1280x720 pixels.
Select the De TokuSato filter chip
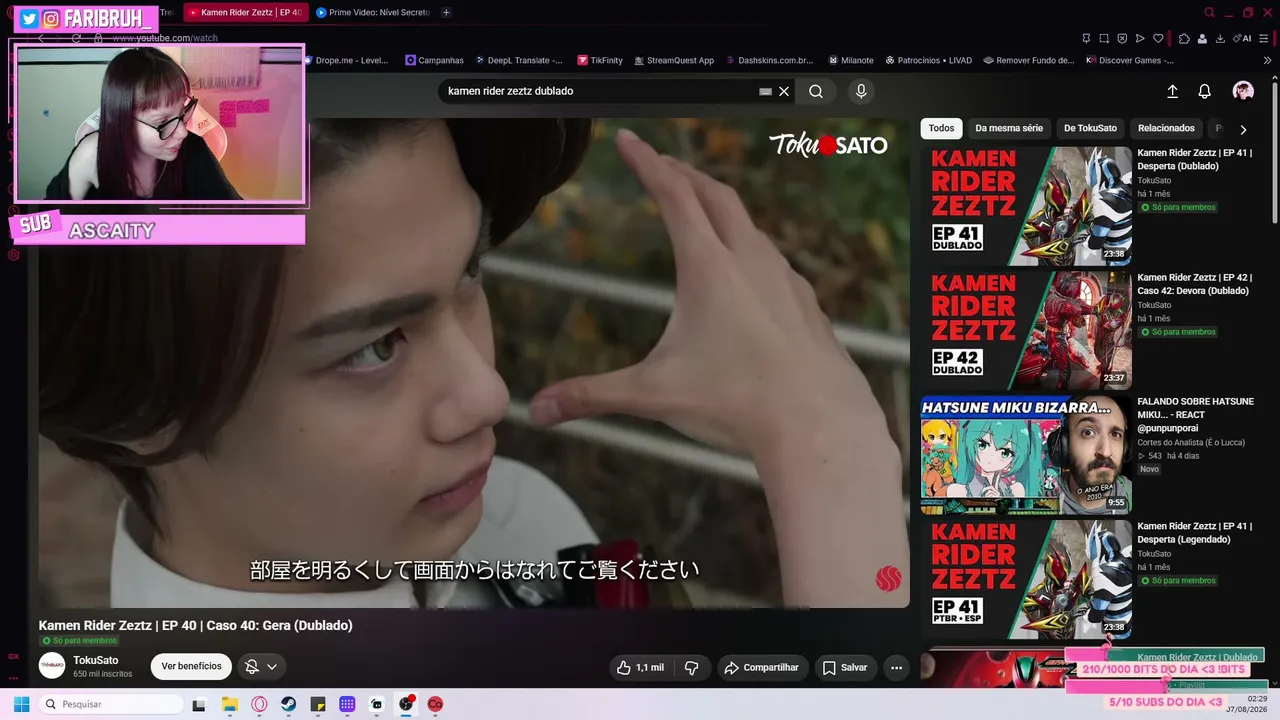[x=1090, y=128]
